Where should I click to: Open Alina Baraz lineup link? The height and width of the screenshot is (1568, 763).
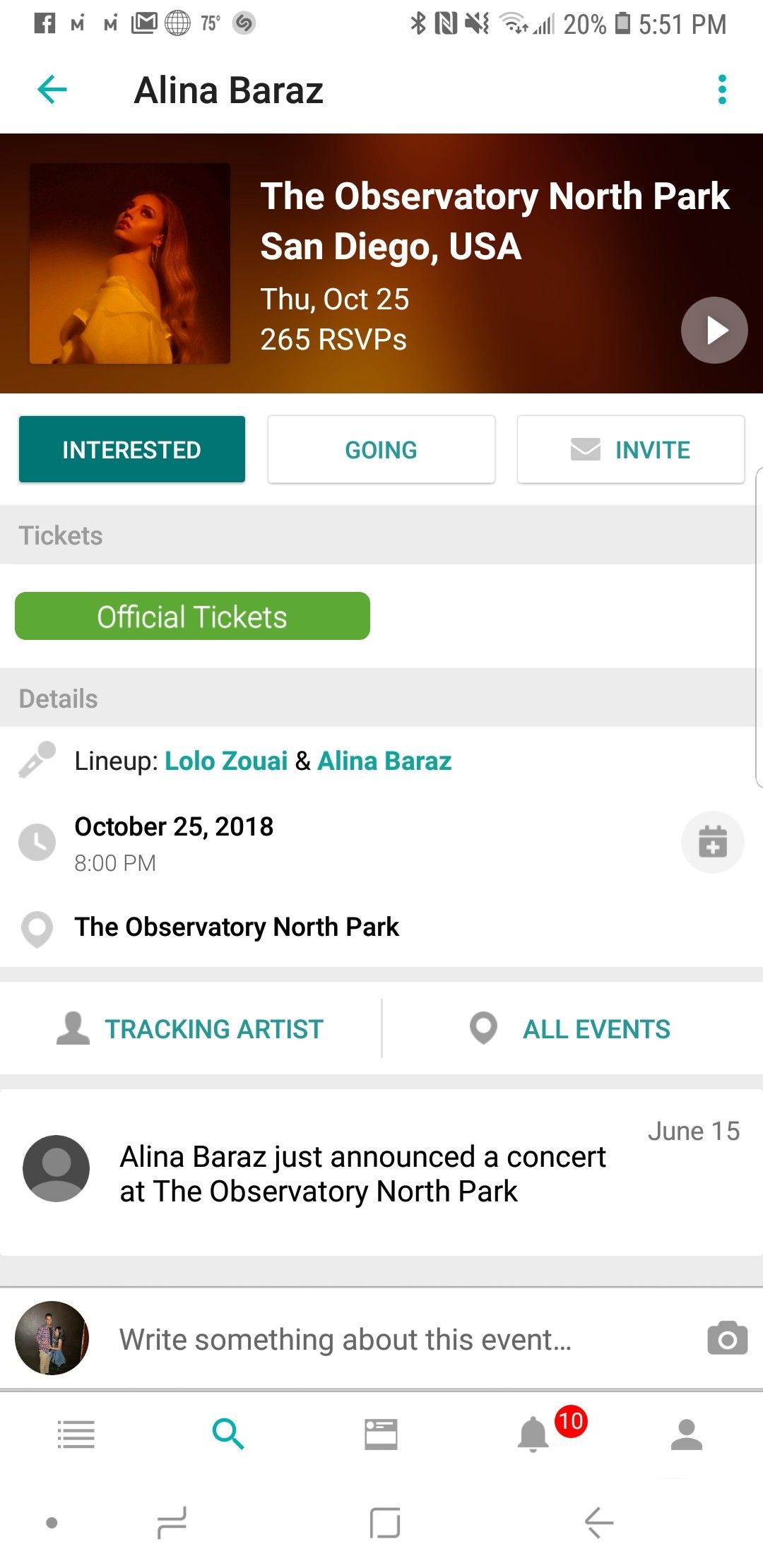point(384,761)
